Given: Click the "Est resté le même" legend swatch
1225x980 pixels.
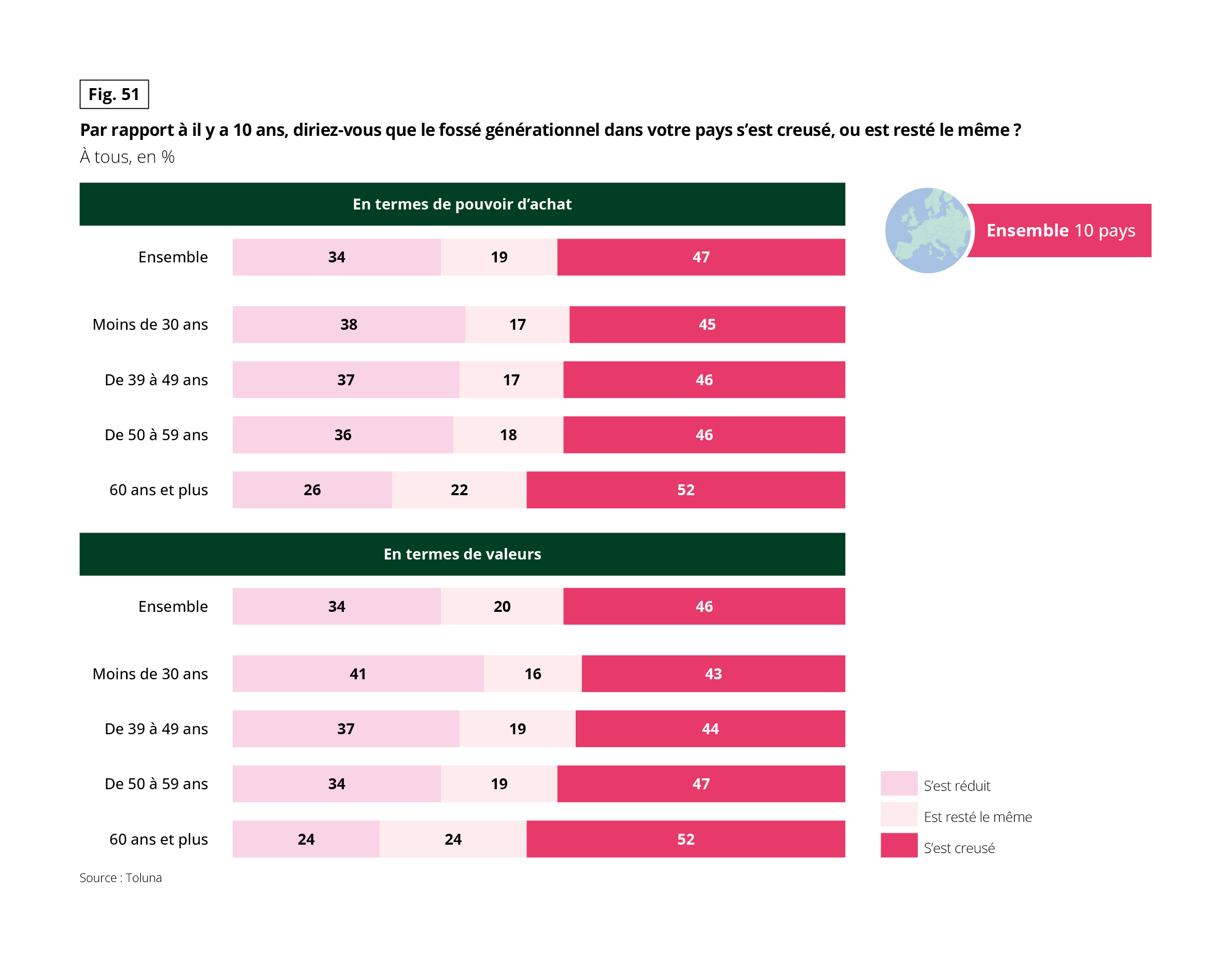Looking at the screenshot, I should (899, 815).
